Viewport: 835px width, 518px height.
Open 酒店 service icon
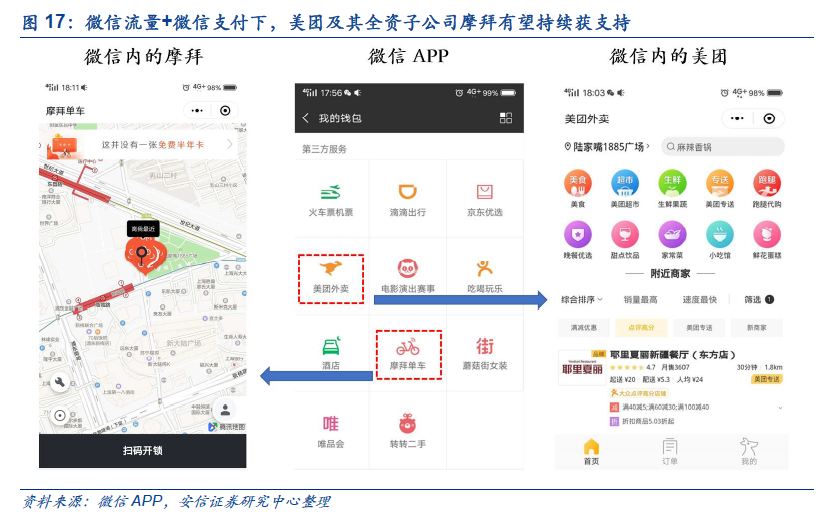(x=331, y=353)
